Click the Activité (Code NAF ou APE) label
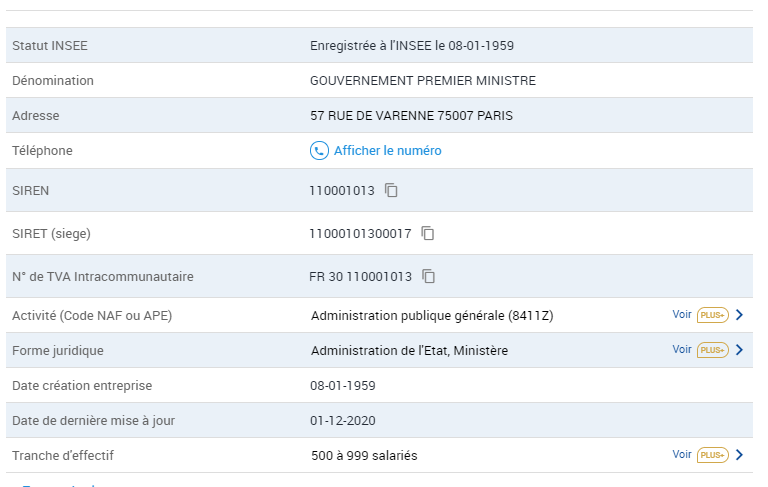This screenshot has width=768, height=487. 92,316
